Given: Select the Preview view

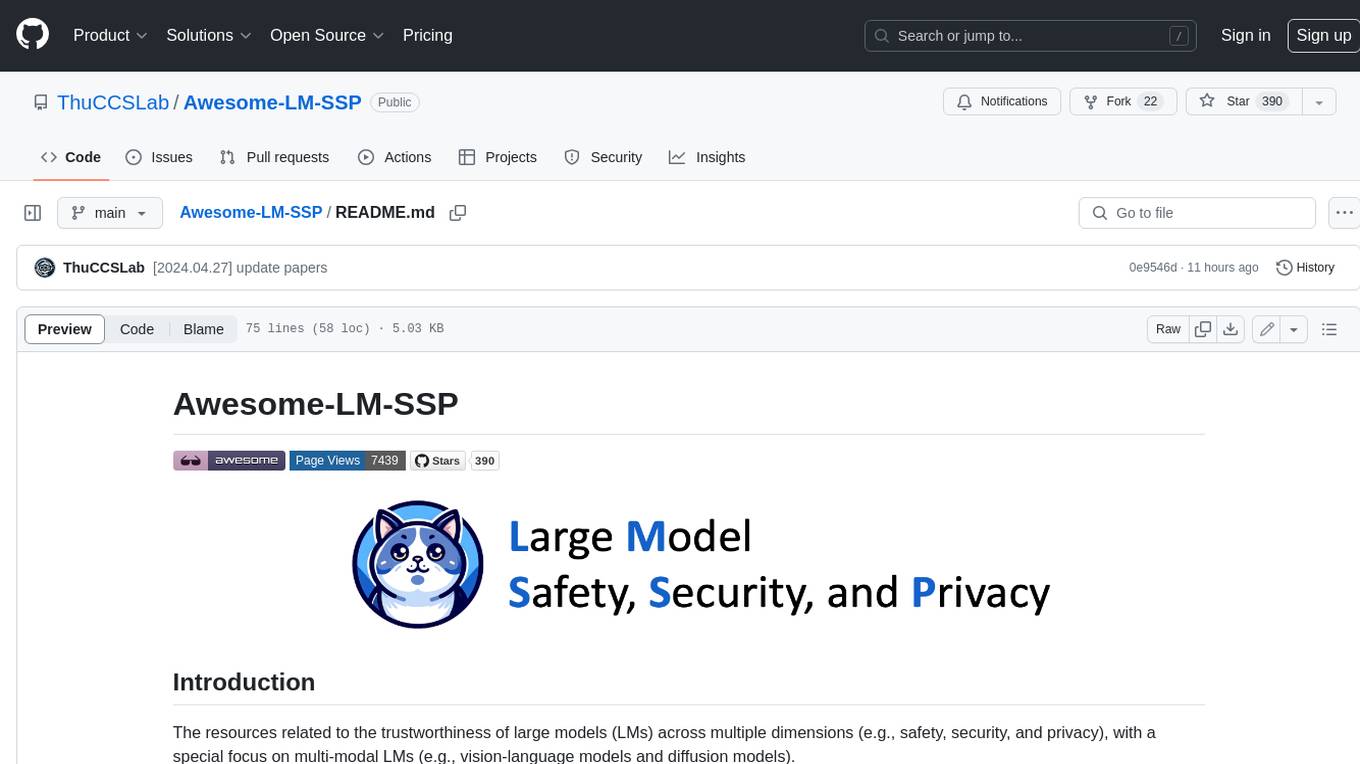Looking at the screenshot, I should [x=65, y=329].
